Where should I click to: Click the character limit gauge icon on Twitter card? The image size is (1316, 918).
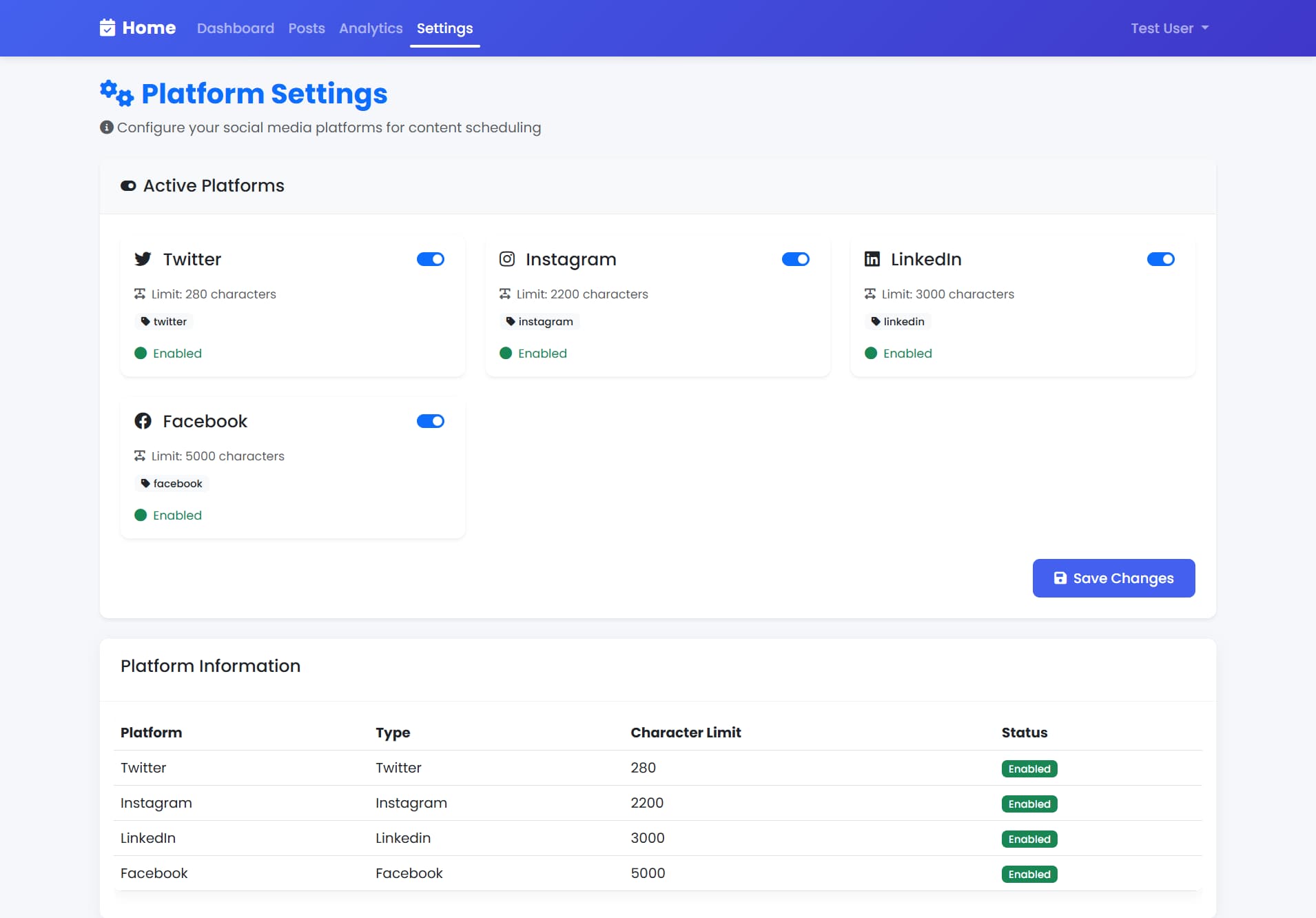point(141,294)
